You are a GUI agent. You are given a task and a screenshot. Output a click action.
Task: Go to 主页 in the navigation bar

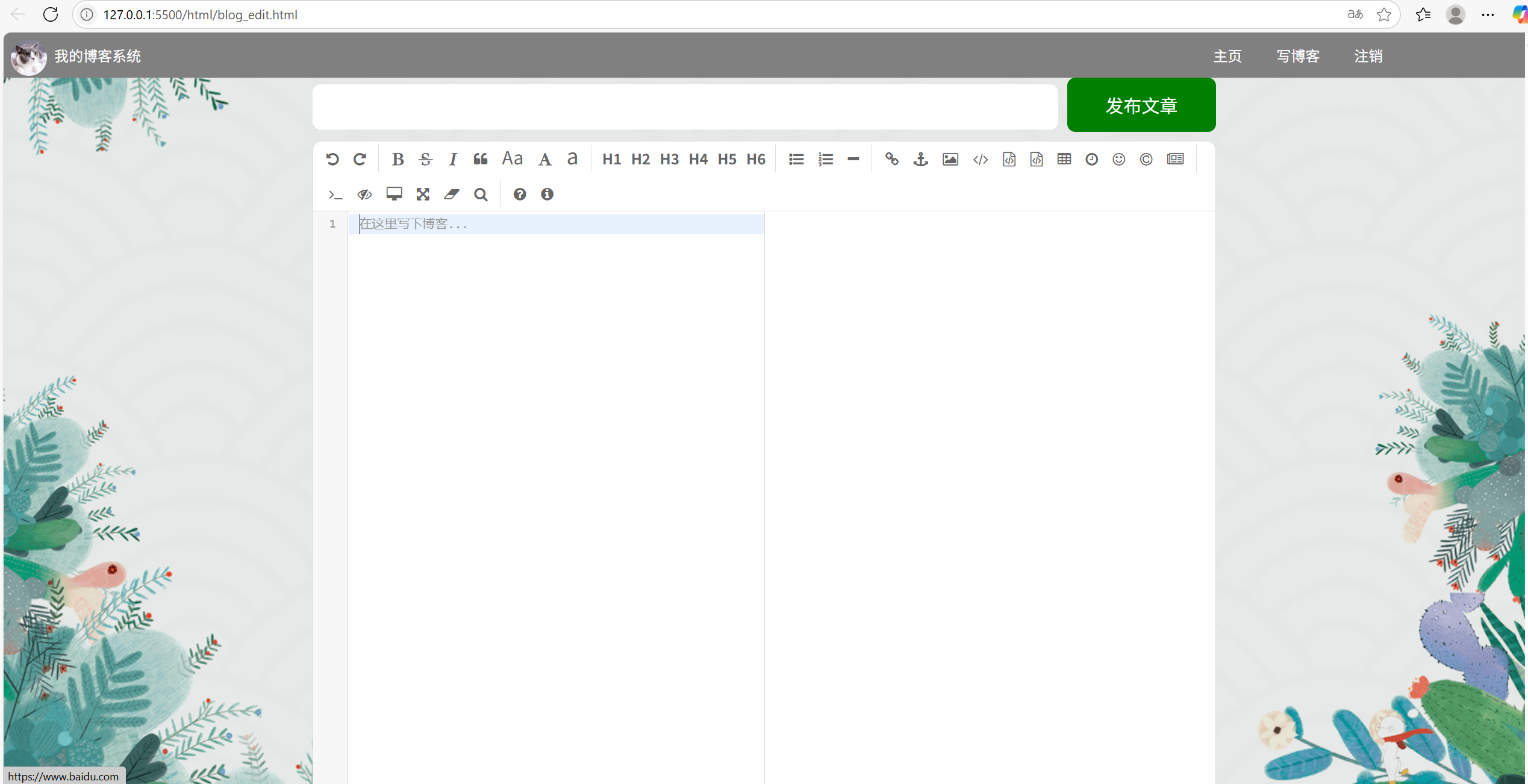pos(1227,57)
